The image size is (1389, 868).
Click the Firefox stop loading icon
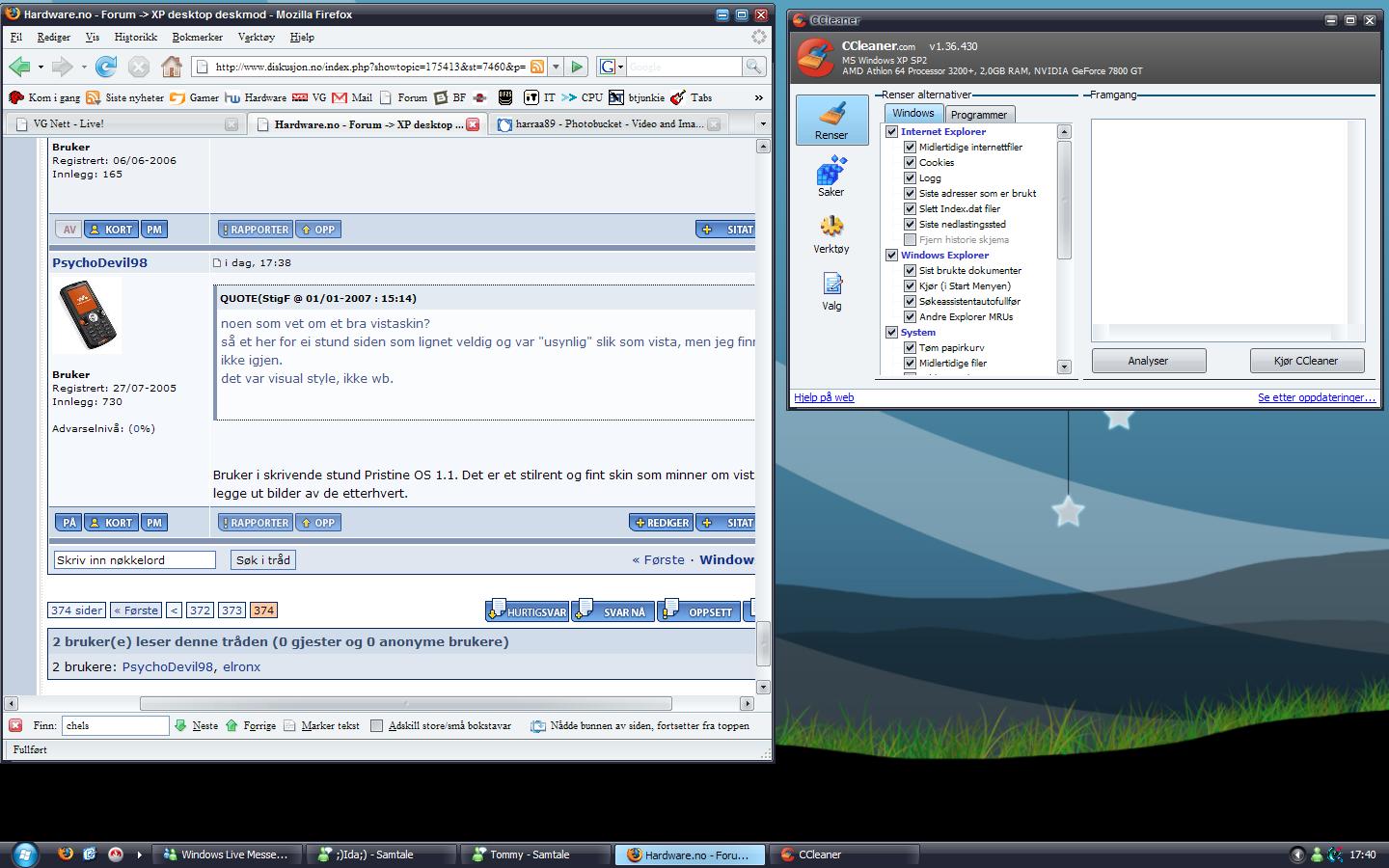[139, 67]
